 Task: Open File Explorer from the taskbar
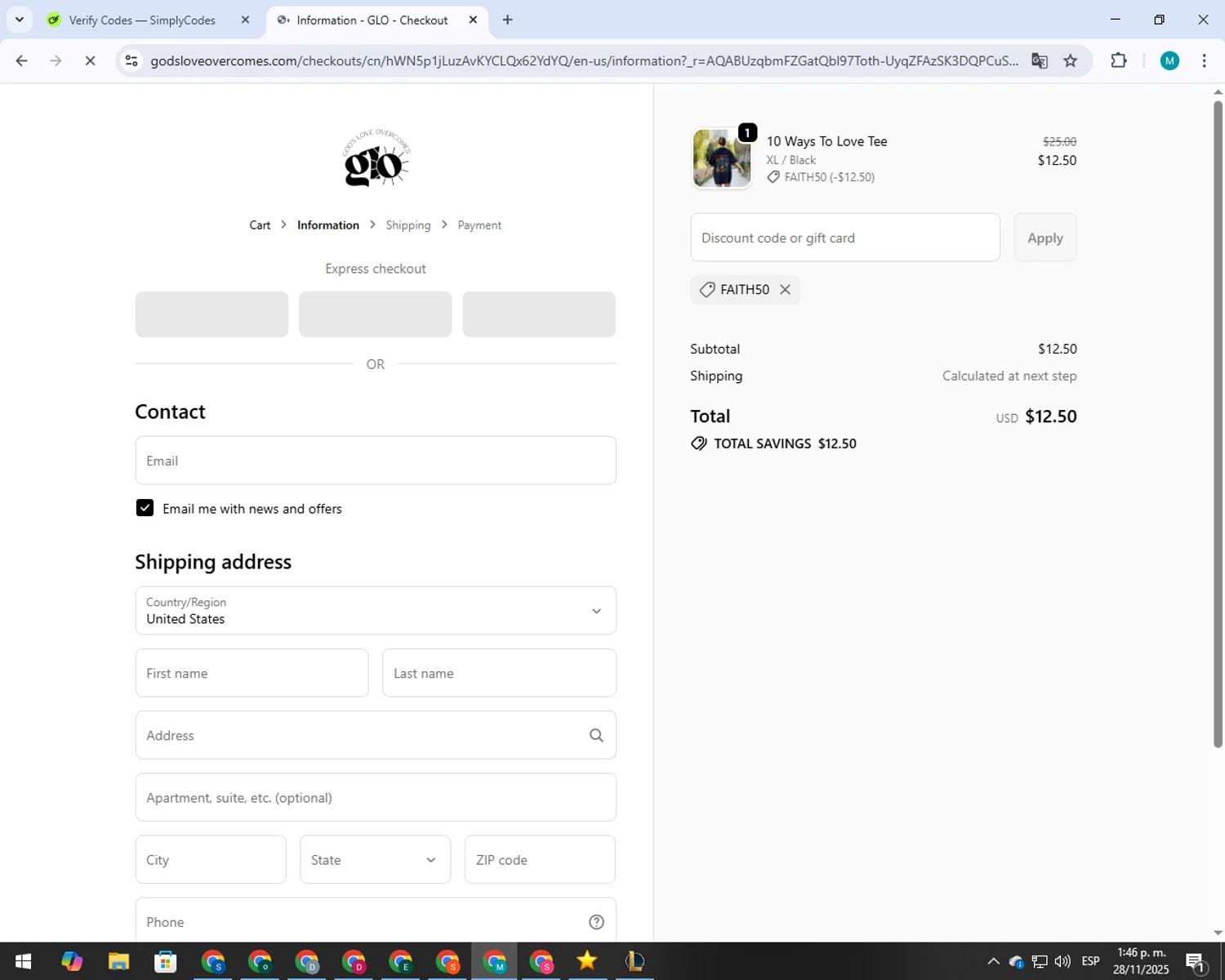[118, 961]
